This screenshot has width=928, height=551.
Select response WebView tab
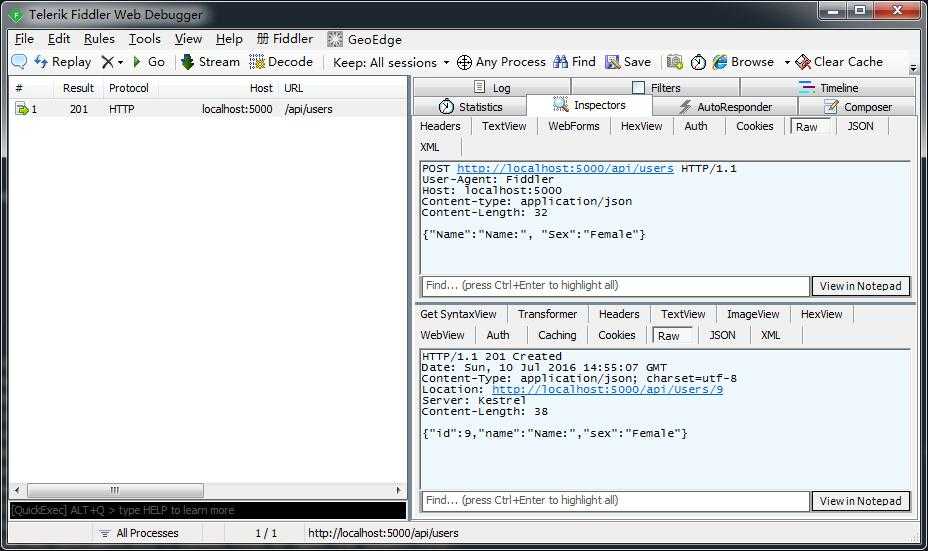click(442, 335)
